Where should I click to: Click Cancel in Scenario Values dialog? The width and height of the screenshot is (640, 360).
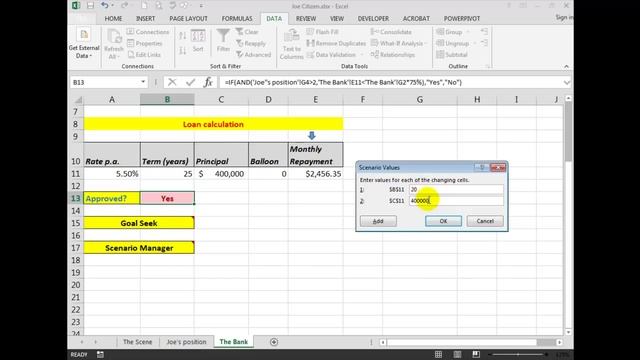(485, 221)
